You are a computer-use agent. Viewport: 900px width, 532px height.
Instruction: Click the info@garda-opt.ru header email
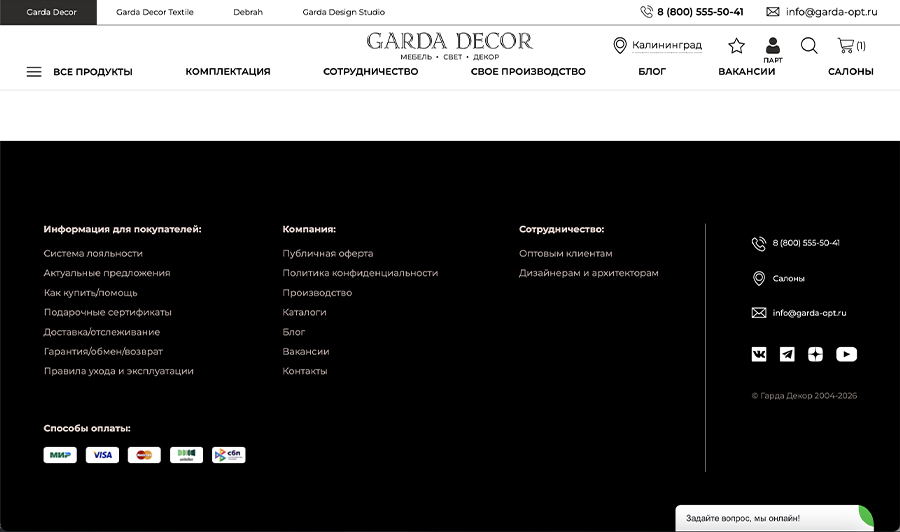click(832, 11)
